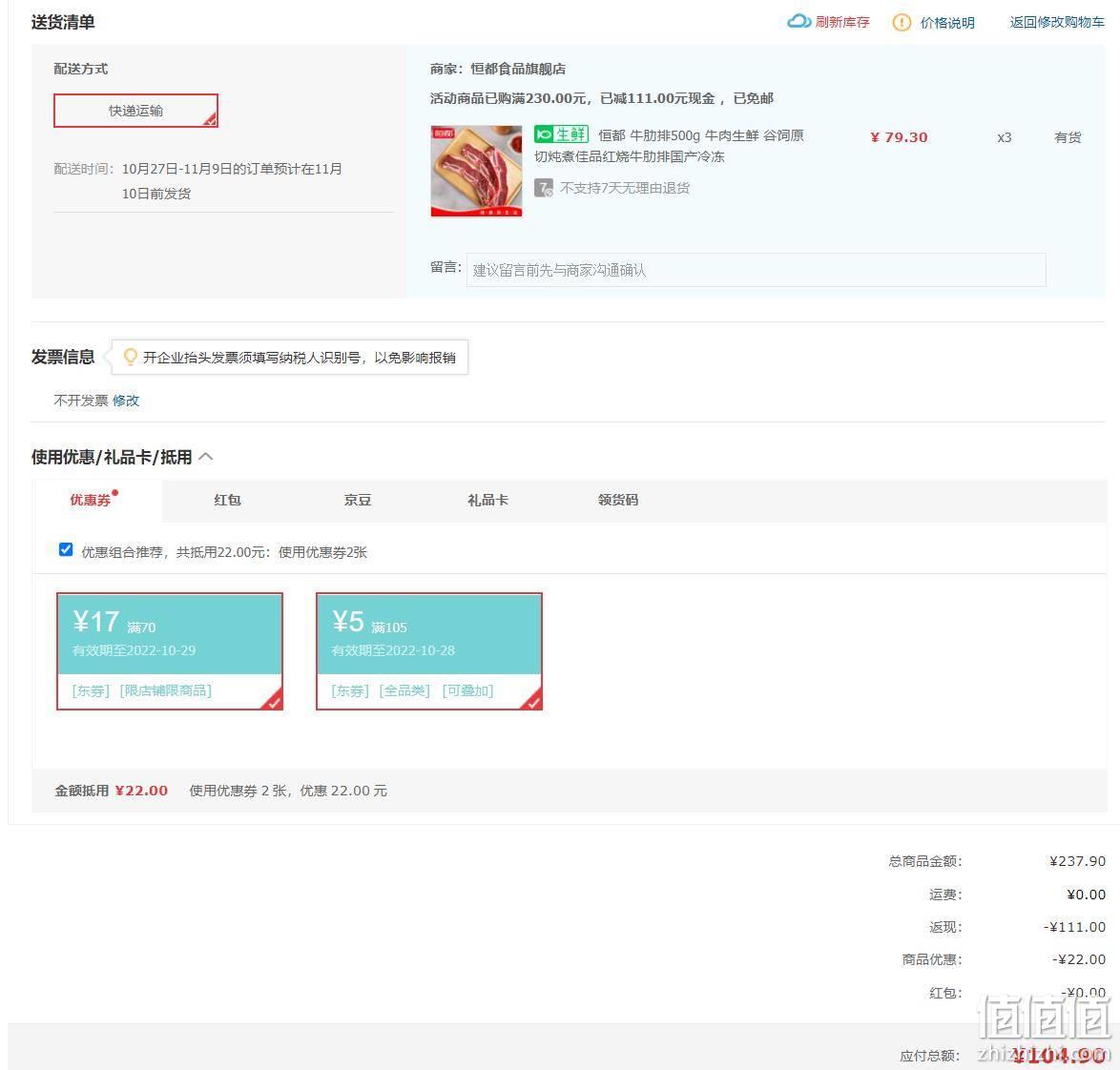Deselect the ¥5 满105 coupon
Screen dimensions: 1120x1070
click(429, 651)
